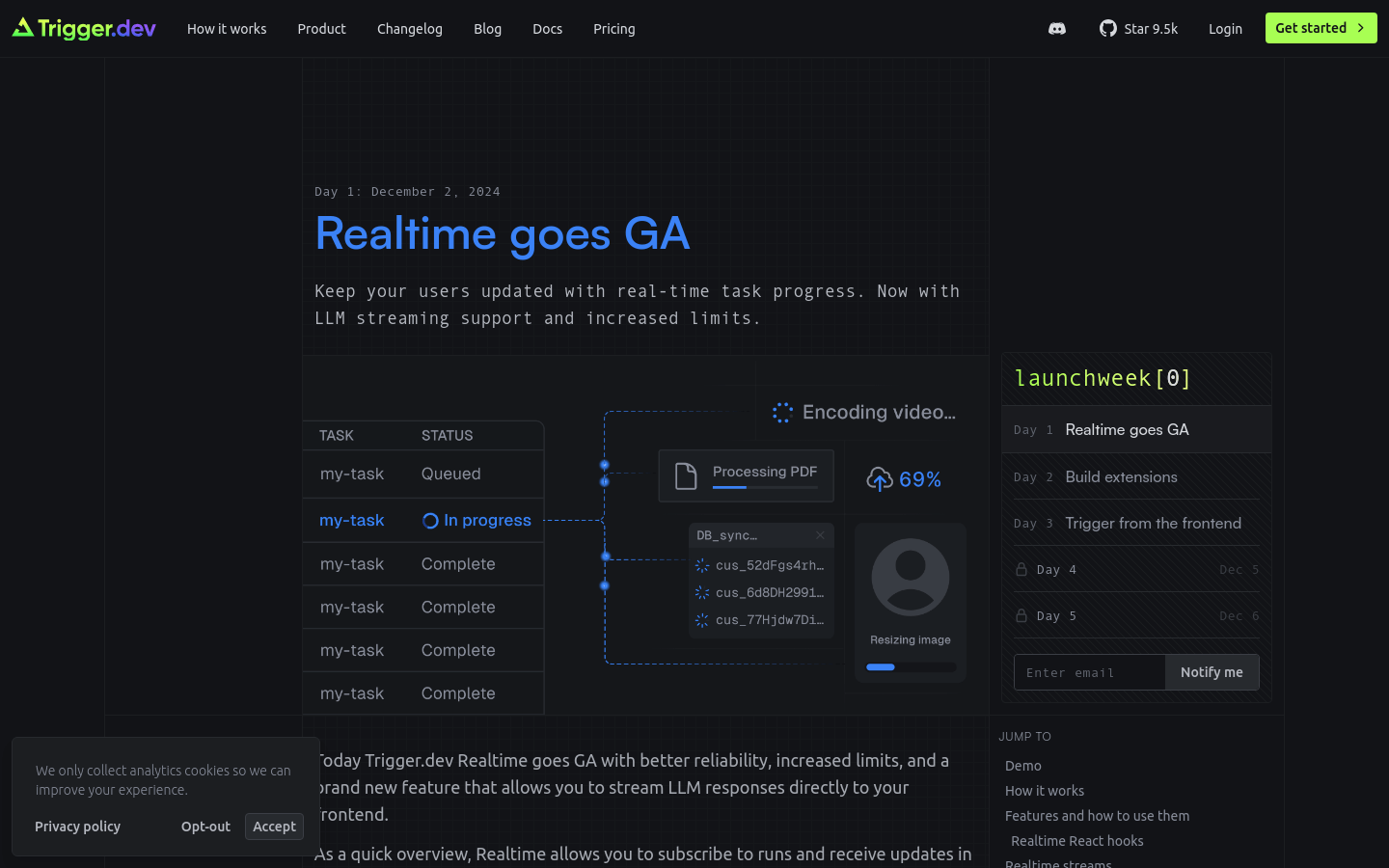Select Day 1 Realtime goes GA

click(1136, 429)
